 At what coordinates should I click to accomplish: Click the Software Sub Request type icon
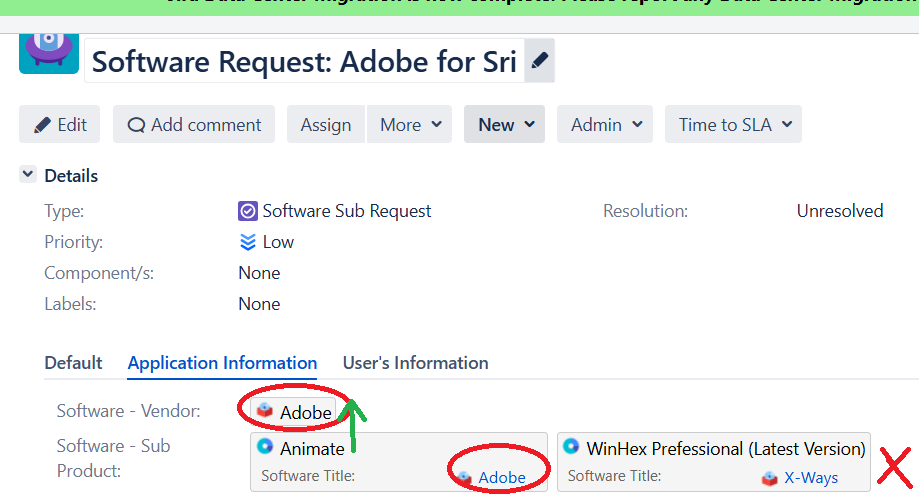tap(247, 211)
